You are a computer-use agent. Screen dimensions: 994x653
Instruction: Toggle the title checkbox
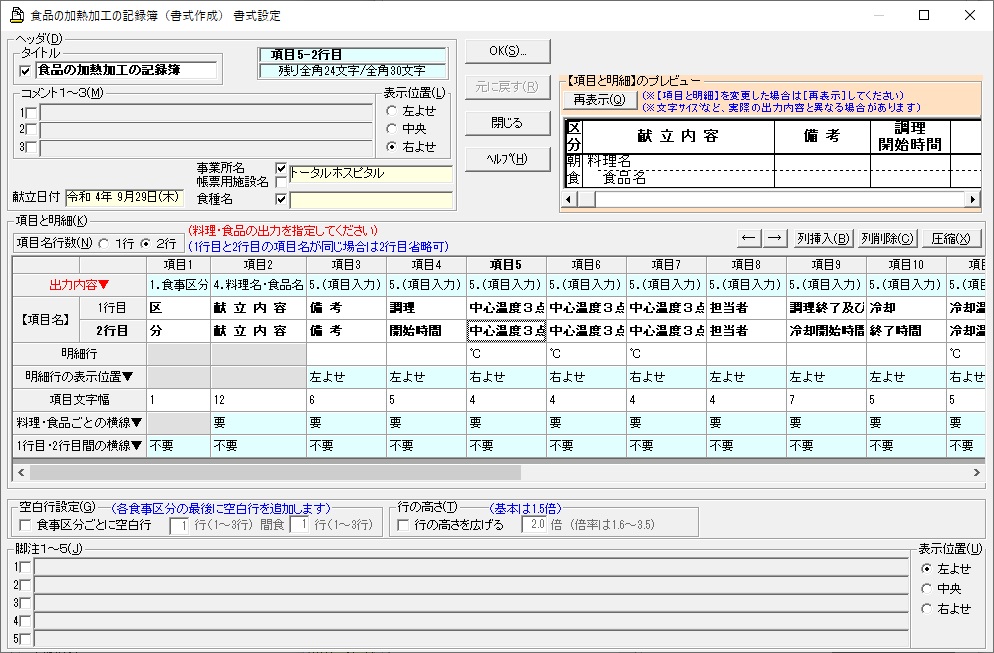(x=25, y=71)
